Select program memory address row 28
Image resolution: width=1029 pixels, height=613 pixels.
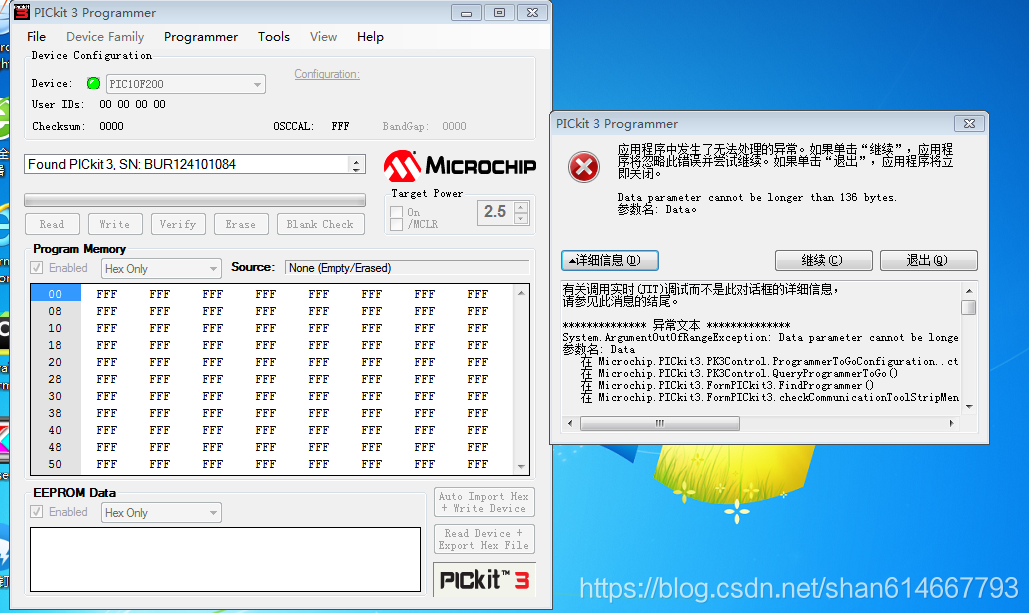pyautogui.click(x=55, y=379)
